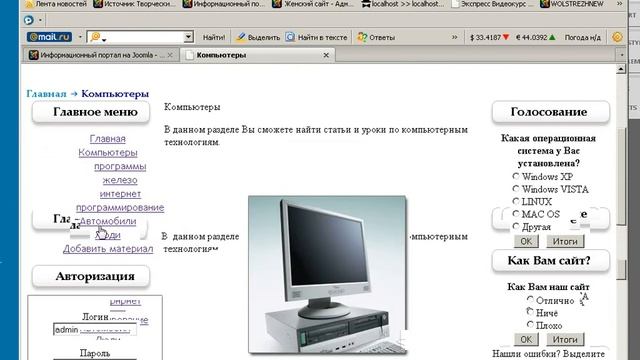Select the Windows XP radio button
Image resolution: width=640 pixels, height=360 pixels.
(x=516, y=176)
